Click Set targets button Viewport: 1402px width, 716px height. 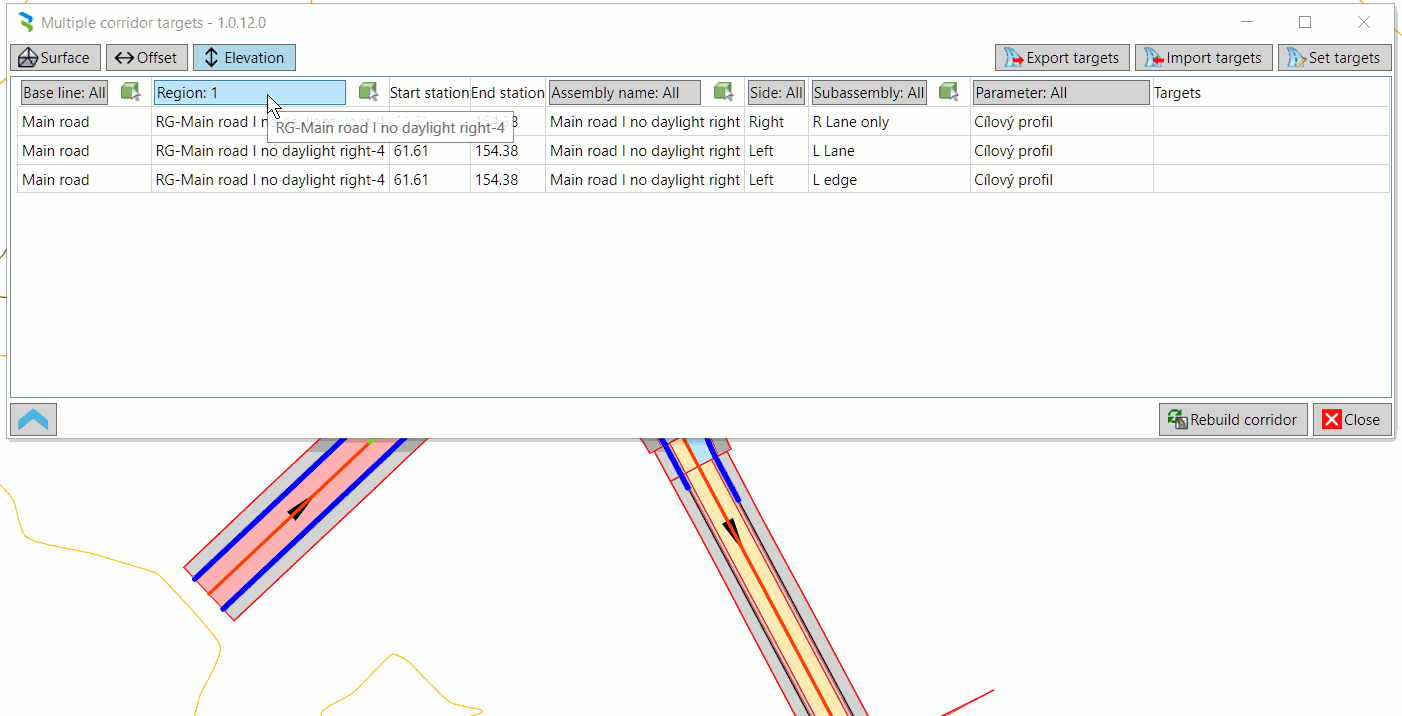coord(1334,58)
